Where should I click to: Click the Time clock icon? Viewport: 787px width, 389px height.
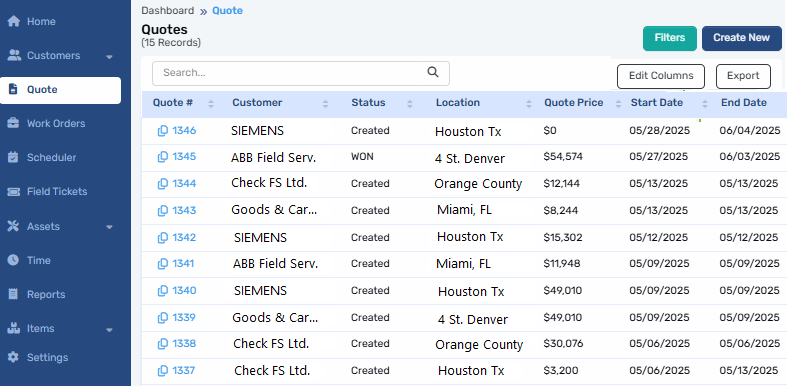click(14, 260)
